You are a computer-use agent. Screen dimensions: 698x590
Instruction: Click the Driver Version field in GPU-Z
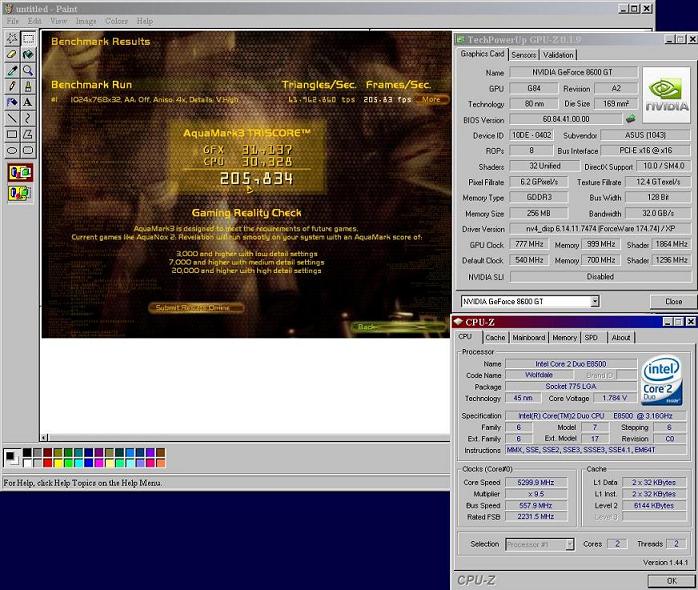point(601,228)
